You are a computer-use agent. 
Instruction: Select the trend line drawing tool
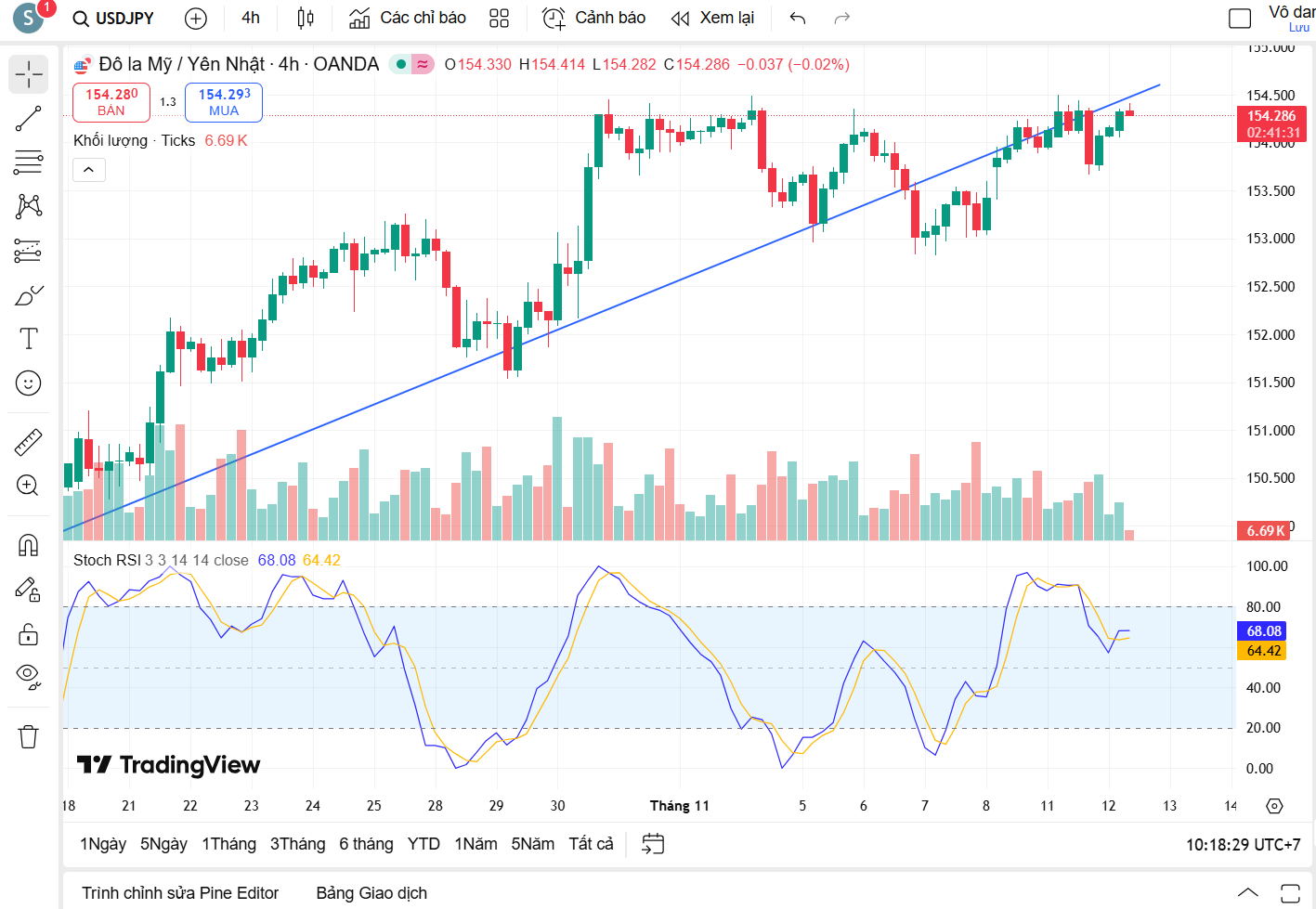[28, 119]
